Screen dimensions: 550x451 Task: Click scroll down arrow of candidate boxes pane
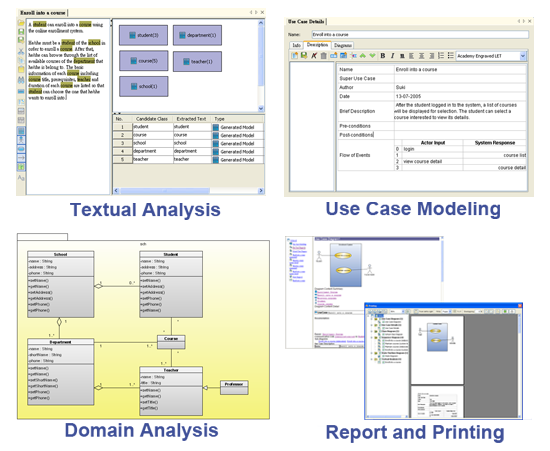pos(261,108)
